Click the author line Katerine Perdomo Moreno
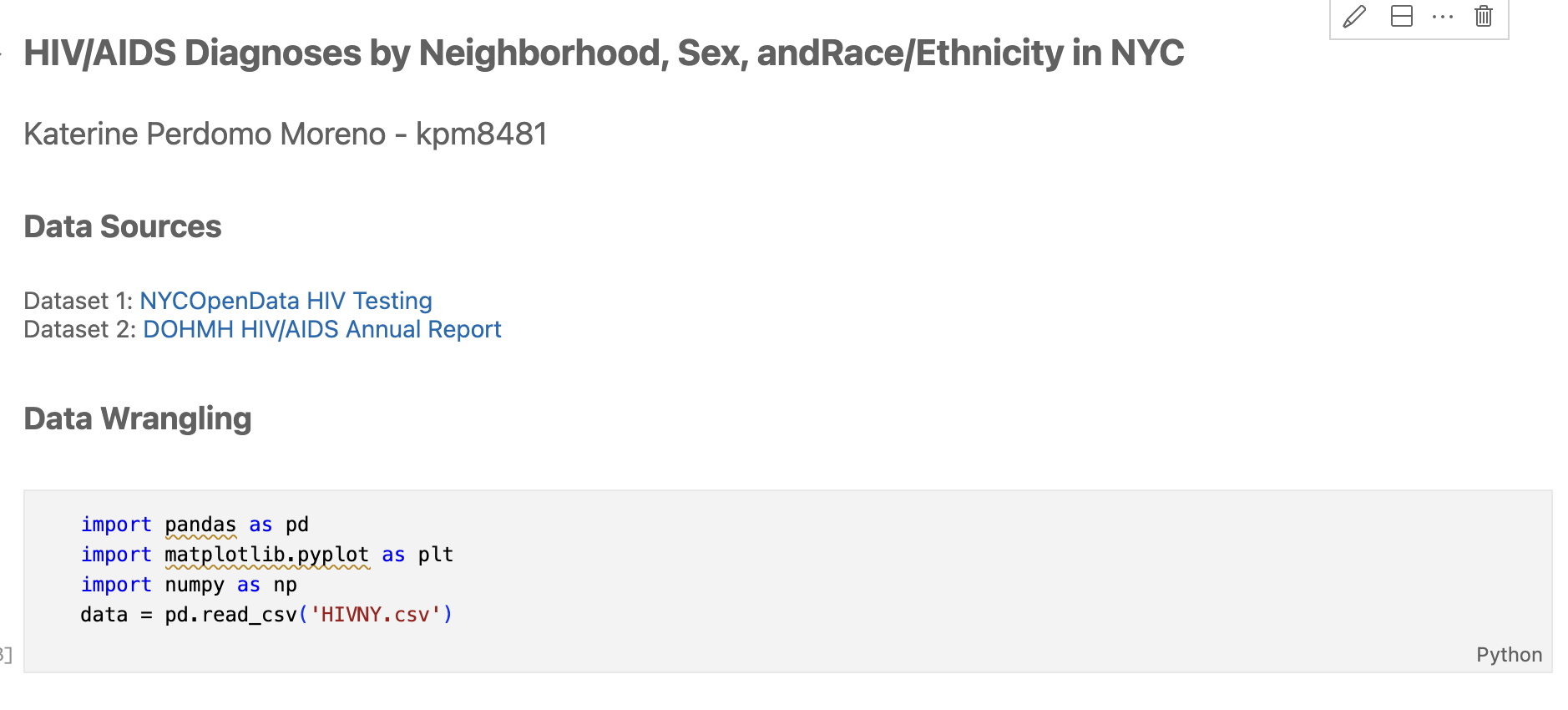 [285, 133]
